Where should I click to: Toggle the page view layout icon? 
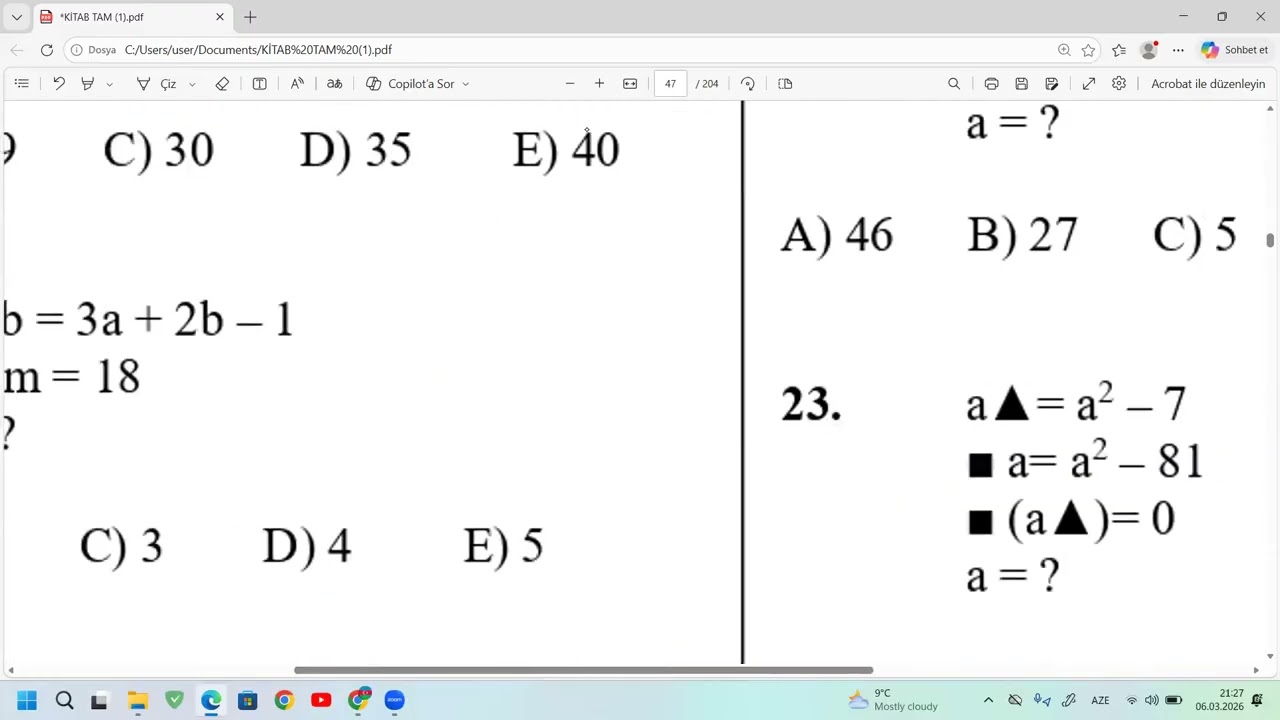click(785, 84)
